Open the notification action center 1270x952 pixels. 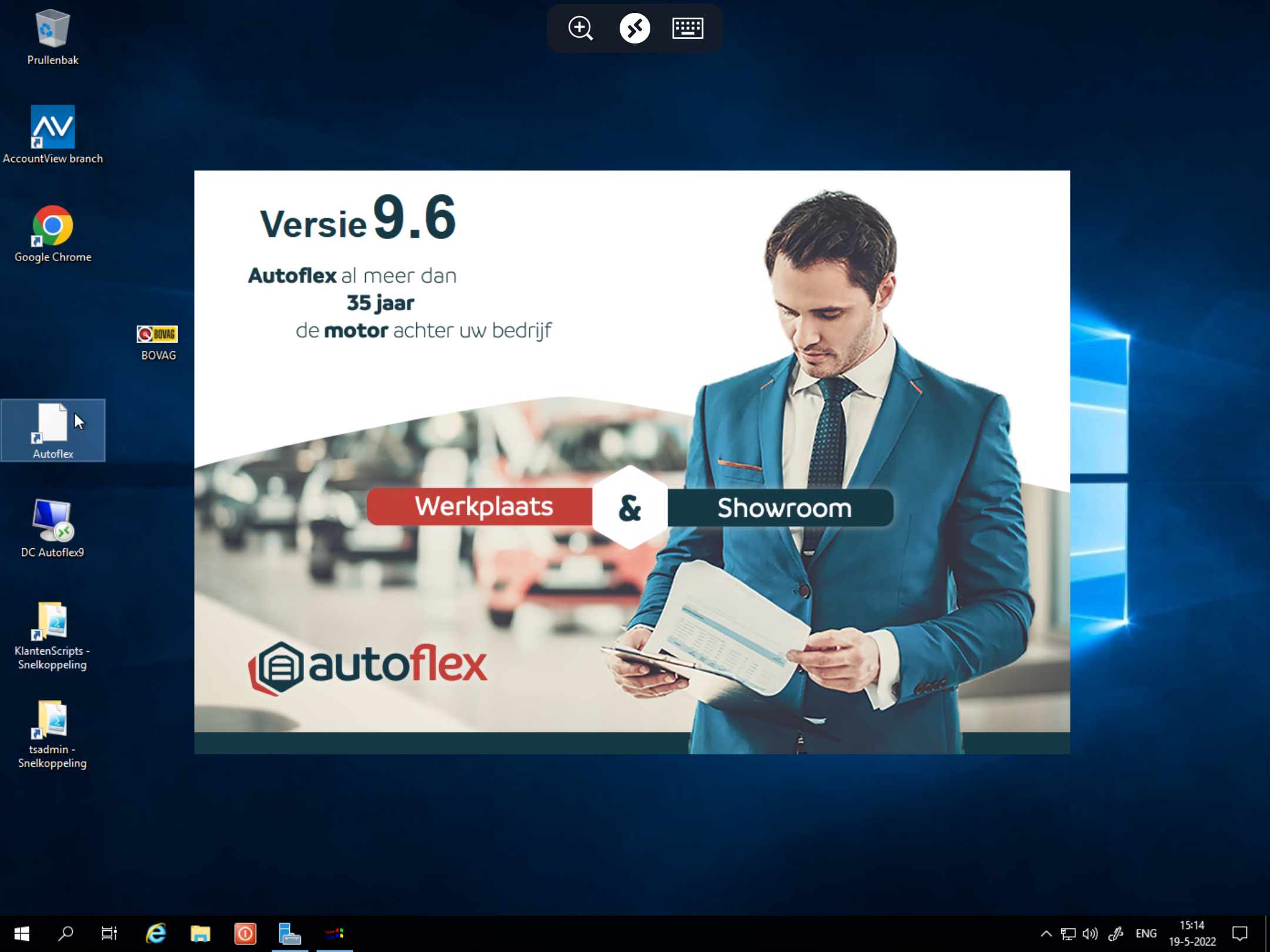(x=1240, y=933)
